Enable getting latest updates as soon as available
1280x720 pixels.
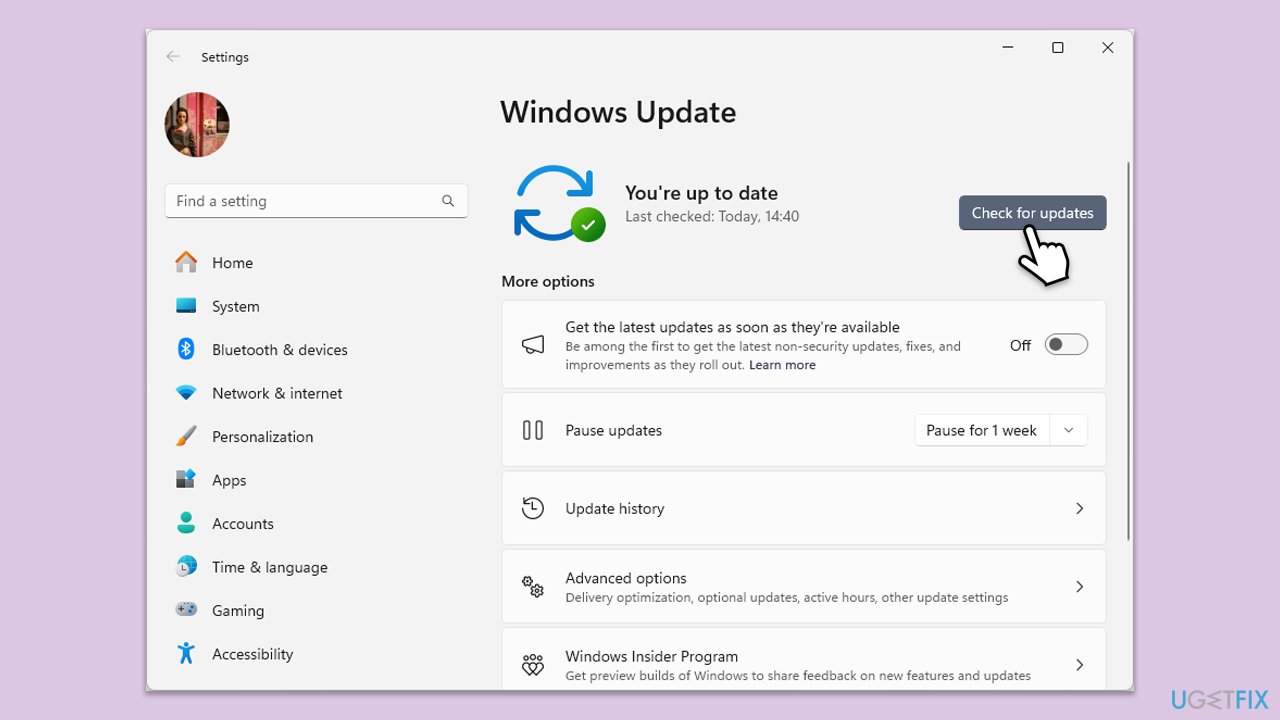pos(1065,343)
